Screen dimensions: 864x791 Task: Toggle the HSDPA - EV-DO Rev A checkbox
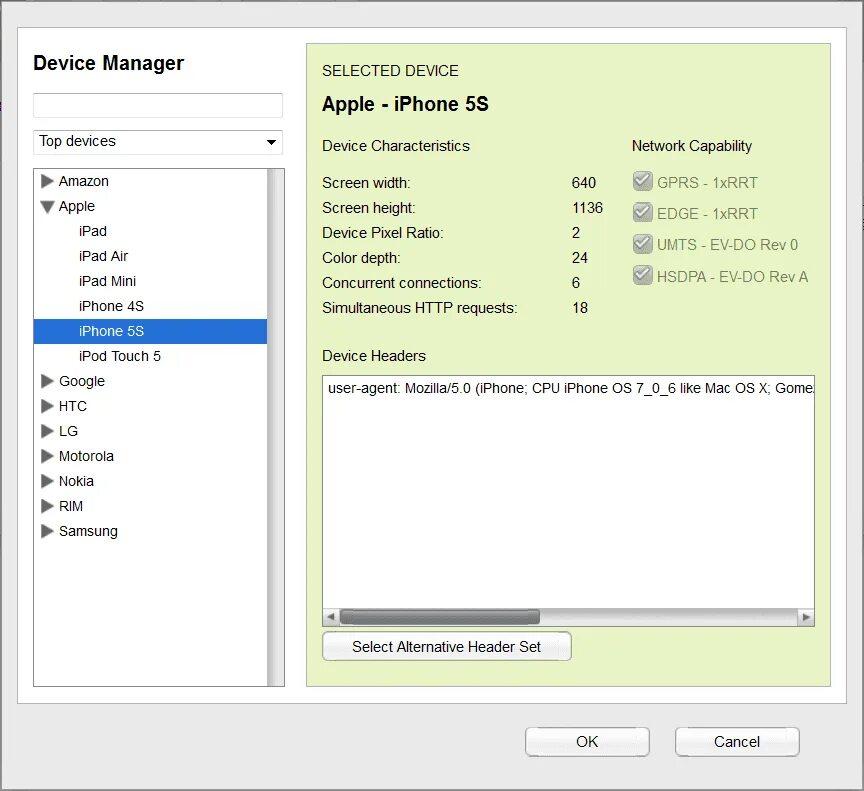pos(642,275)
